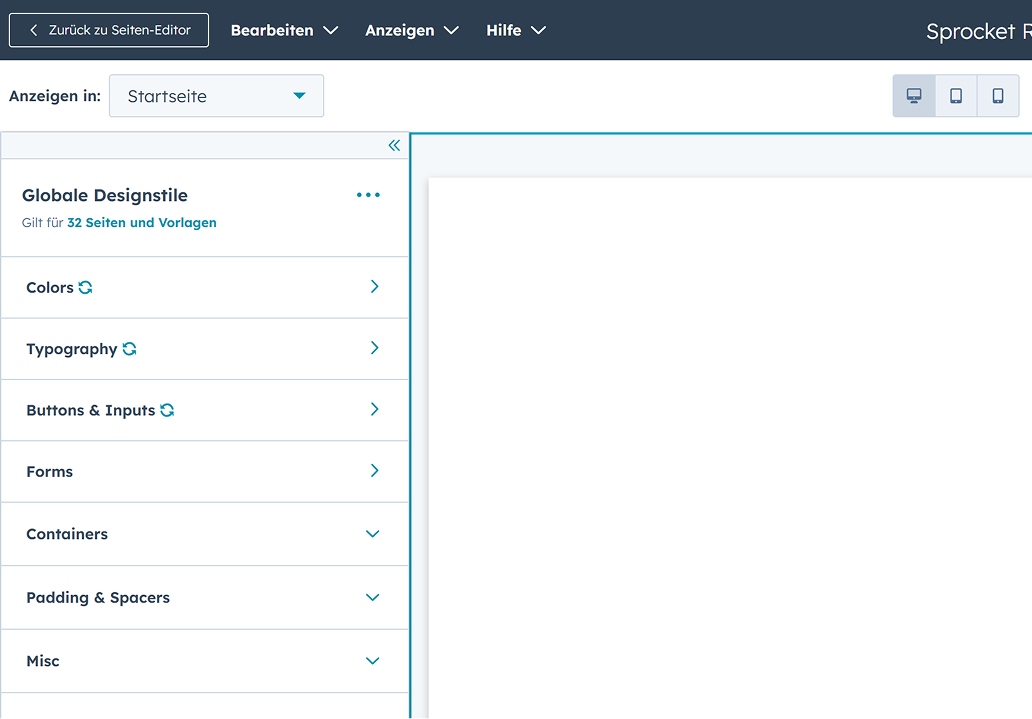1032x719 pixels.
Task: Open the 32 Seiten und Vorlagen link
Action: pos(141,223)
